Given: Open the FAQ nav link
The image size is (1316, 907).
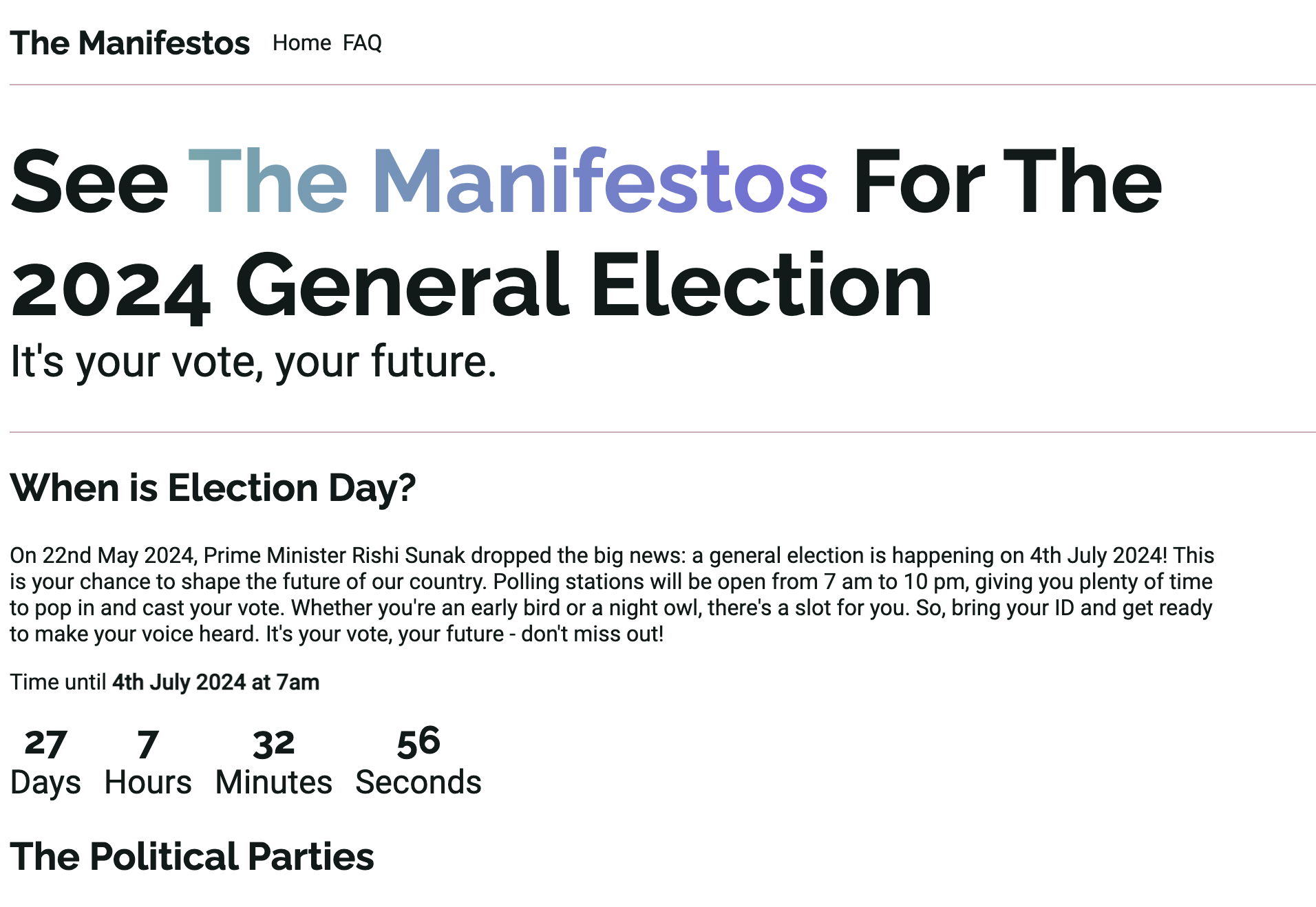Looking at the screenshot, I should (x=362, y=43).
